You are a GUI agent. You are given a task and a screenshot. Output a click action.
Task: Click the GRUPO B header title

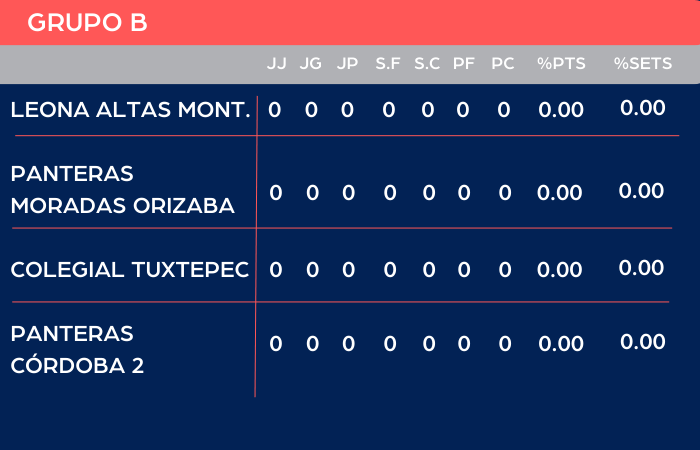click(x=87, y=23)
